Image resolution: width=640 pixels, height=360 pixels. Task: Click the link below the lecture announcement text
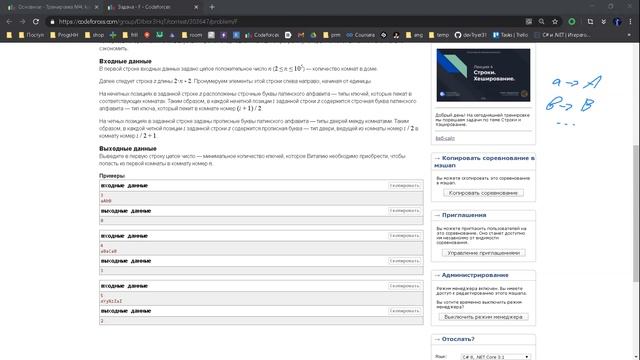point(445,138)
